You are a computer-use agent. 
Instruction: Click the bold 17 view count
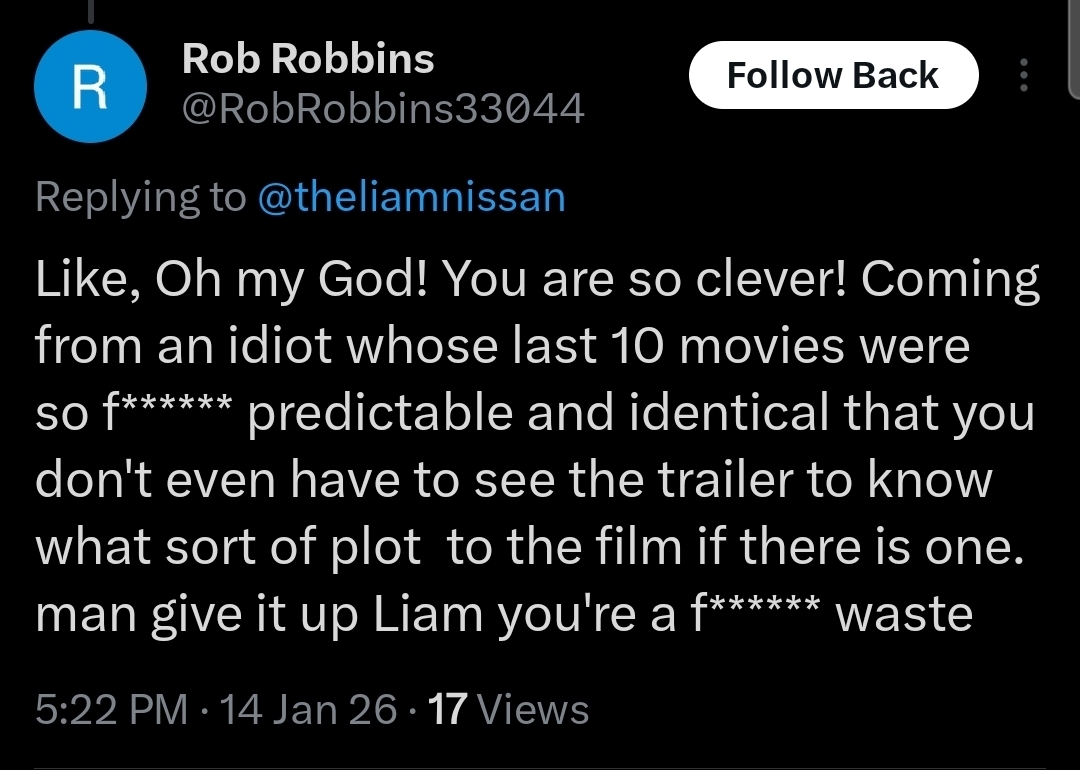pyautogui.click(x=447, y=710)
